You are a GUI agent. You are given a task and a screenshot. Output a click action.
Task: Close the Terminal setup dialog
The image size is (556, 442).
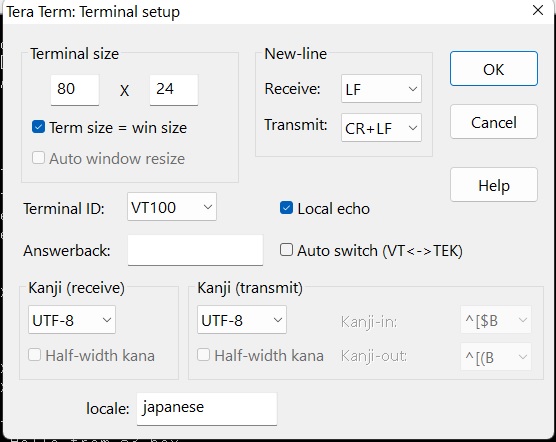(538, 10)
